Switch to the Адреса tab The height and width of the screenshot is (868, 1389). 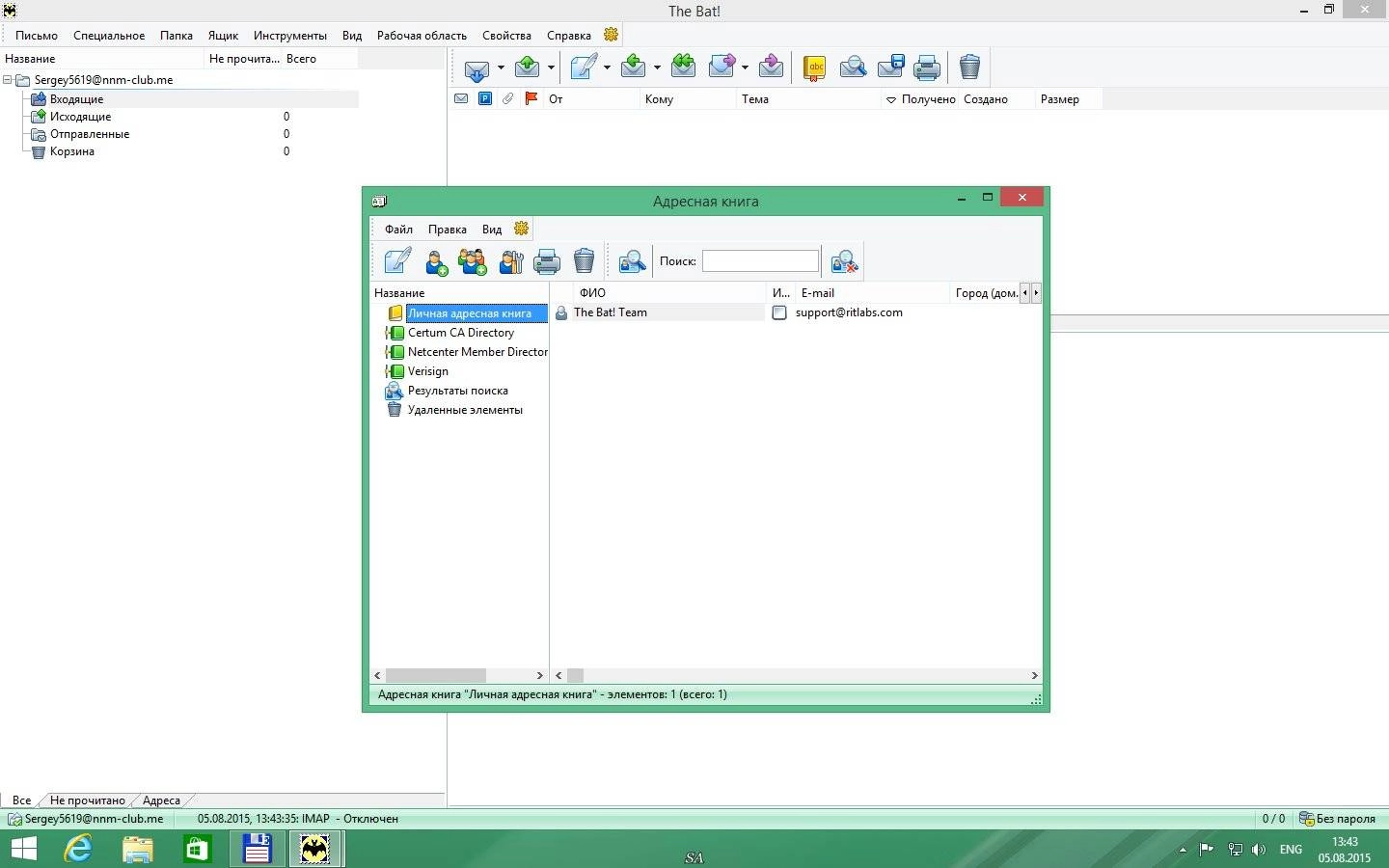[161, 800]
